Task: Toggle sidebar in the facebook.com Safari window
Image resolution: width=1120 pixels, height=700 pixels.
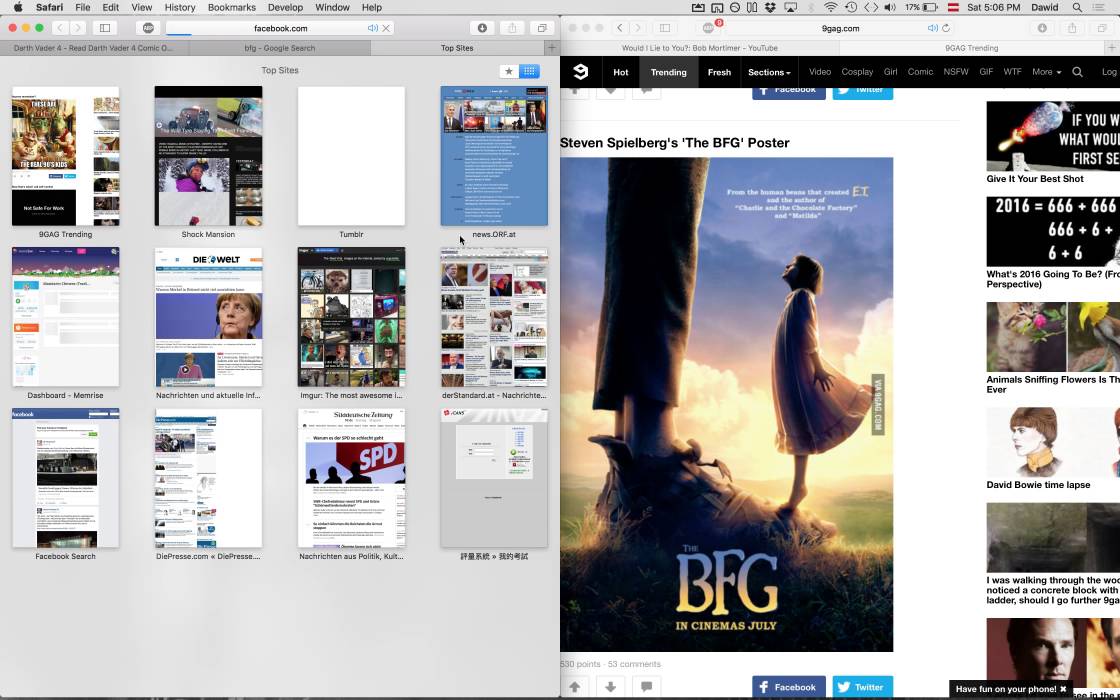Action: tap(104, 28)
